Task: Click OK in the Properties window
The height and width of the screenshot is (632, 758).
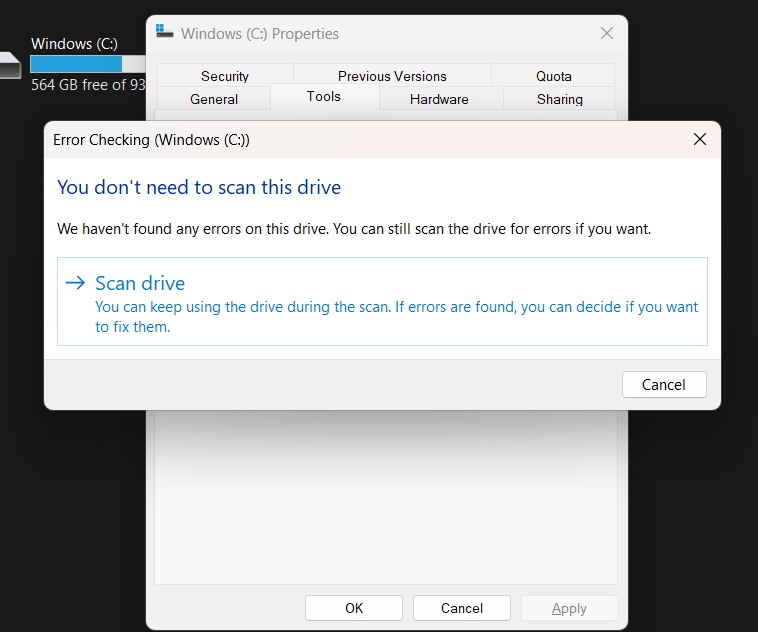Action: (354, 608)
